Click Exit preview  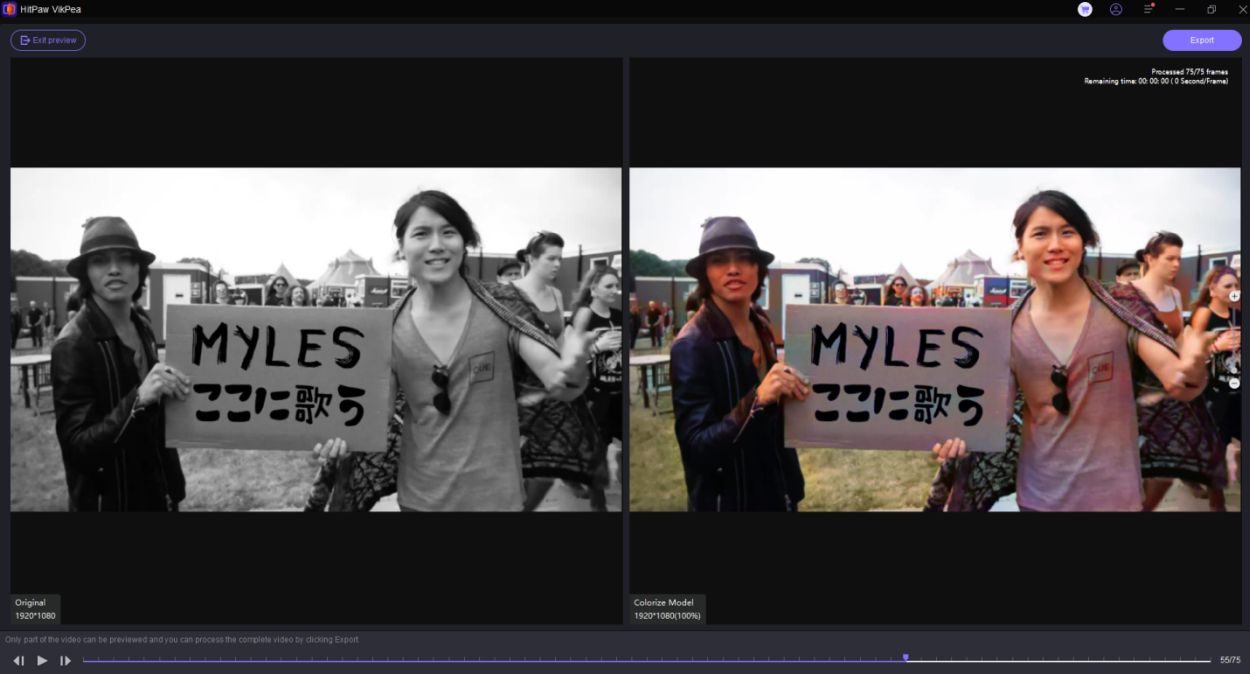48,40
